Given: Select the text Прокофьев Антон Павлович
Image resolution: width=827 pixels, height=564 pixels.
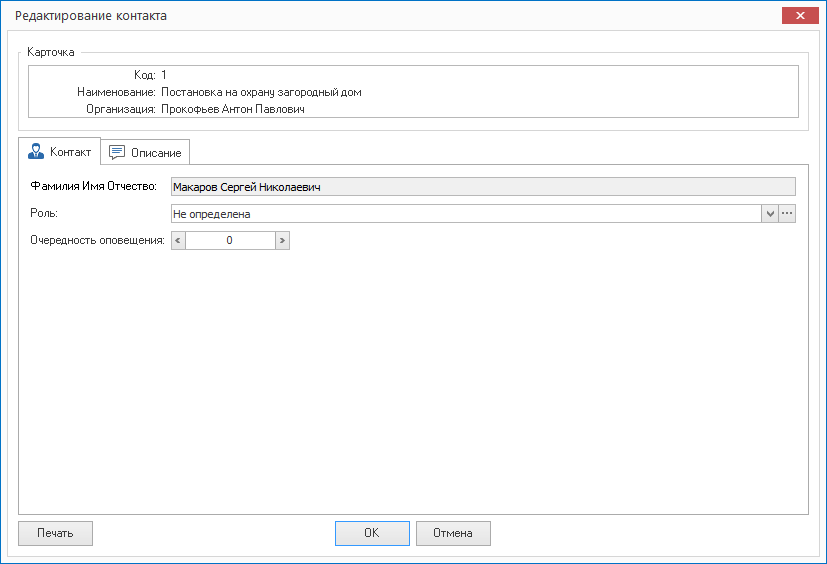Looking at the screenshot, I should 233,109.
